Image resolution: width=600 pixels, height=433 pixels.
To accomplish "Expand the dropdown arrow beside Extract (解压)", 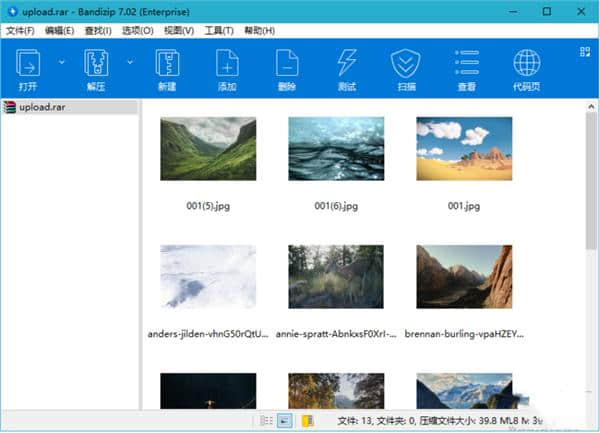I will (131, 62).
